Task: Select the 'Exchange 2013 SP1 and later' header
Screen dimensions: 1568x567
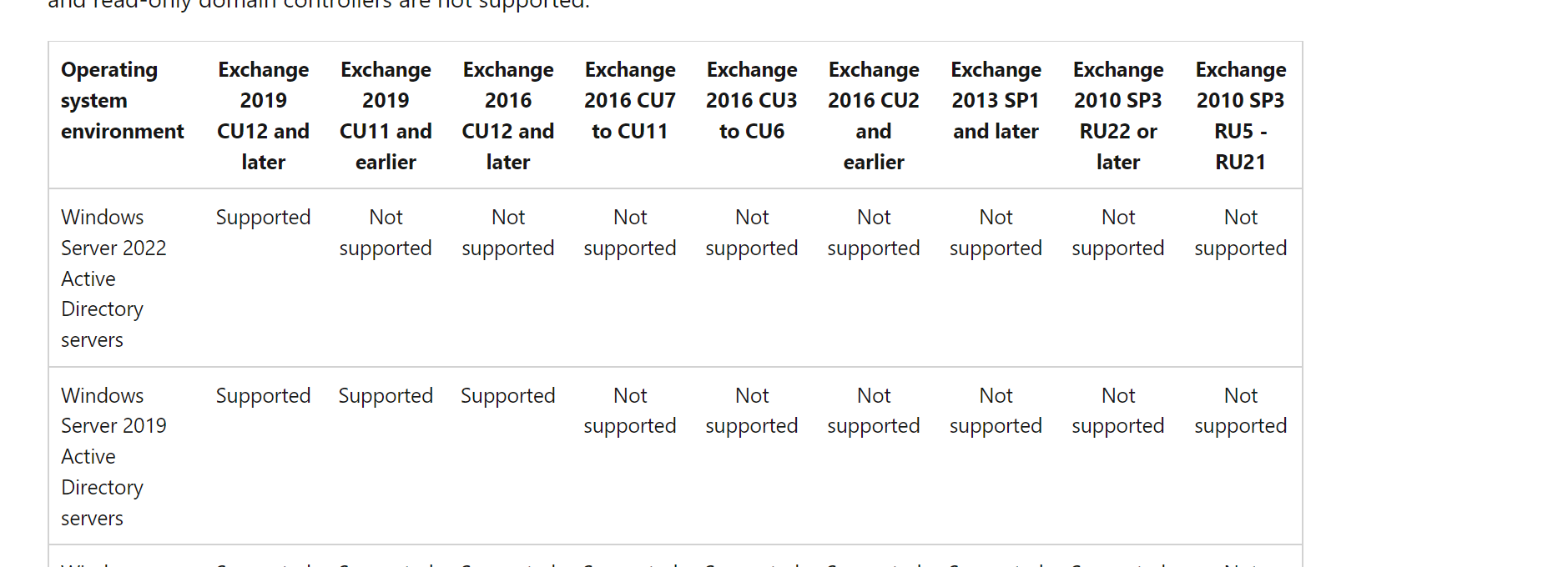Action: pos(996,100)
